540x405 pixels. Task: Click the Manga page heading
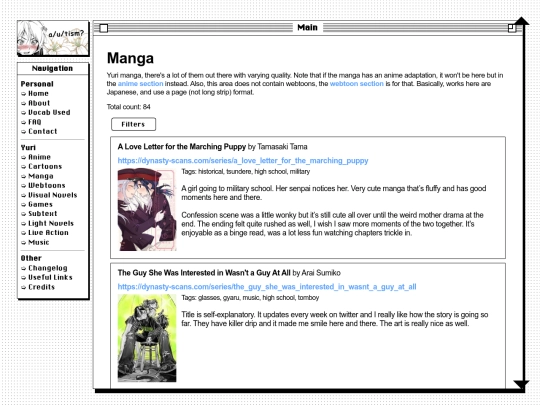[x=130, y=58]
